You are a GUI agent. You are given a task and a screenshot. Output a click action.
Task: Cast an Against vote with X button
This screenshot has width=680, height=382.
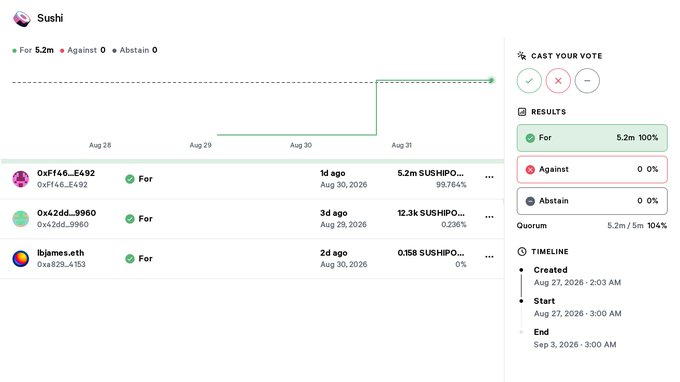pyautogui.click(x=558, y=81)
